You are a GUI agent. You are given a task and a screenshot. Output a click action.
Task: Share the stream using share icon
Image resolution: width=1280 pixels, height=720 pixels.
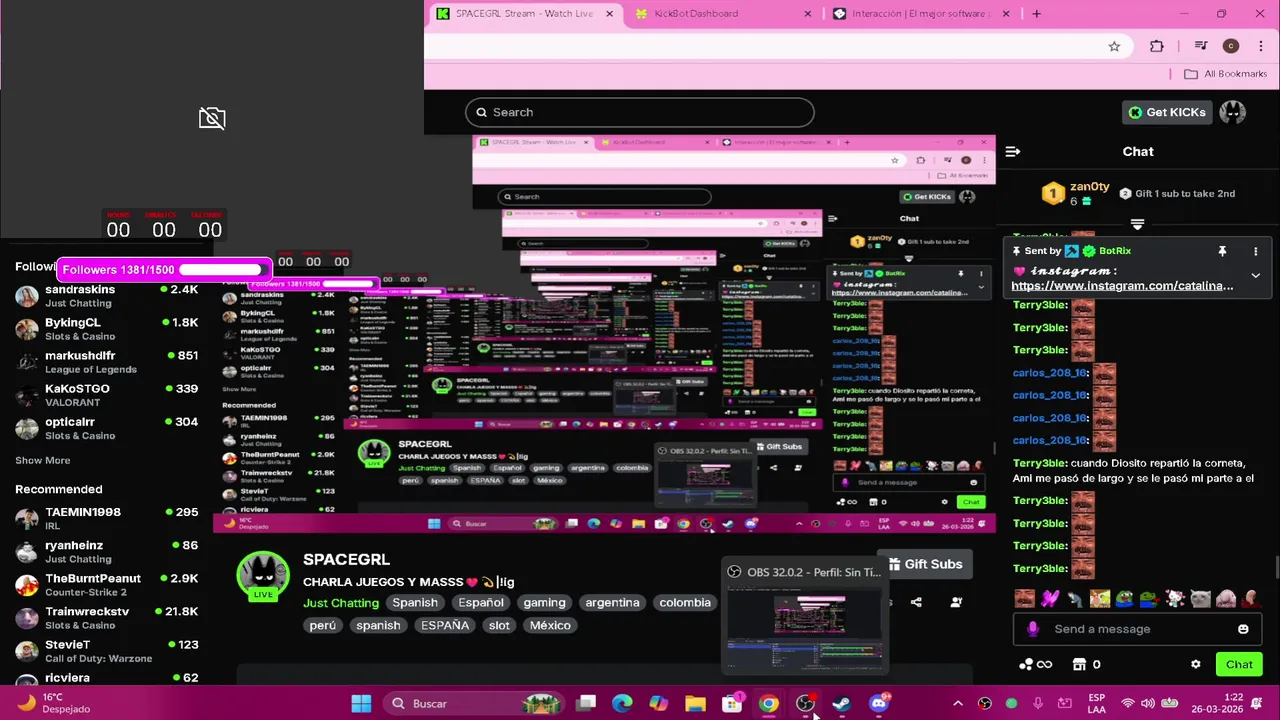[x=916, y=602]
